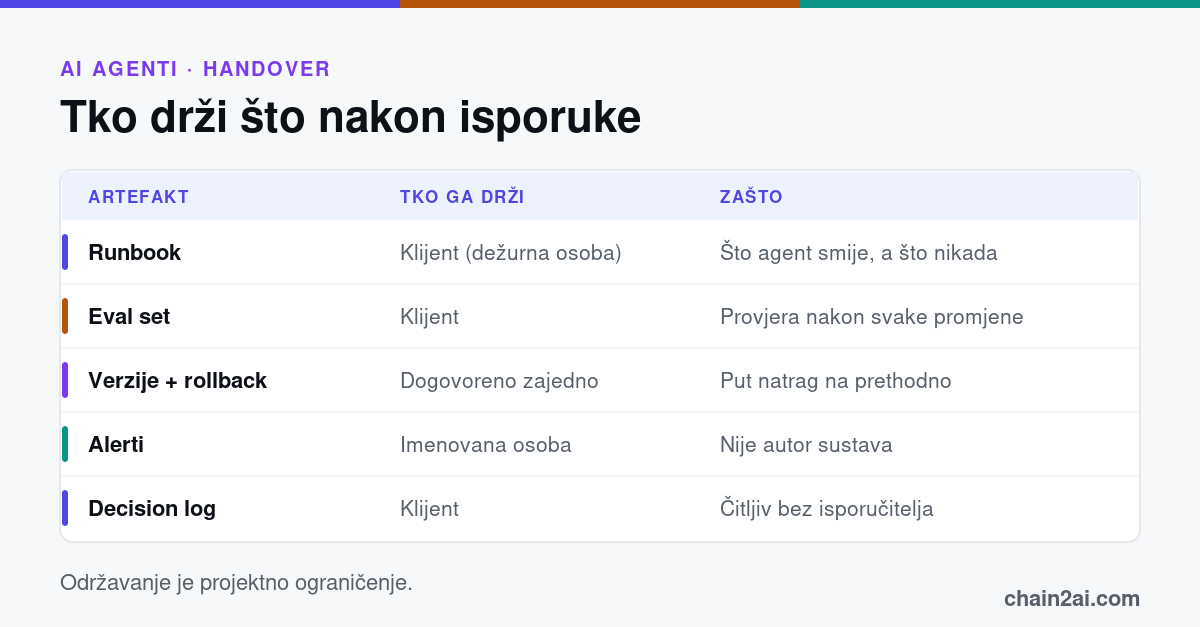Select the ARTEFAKT column header
Image resolution: width=1200 pixels, height=627 pixels.
pos(139,197)
